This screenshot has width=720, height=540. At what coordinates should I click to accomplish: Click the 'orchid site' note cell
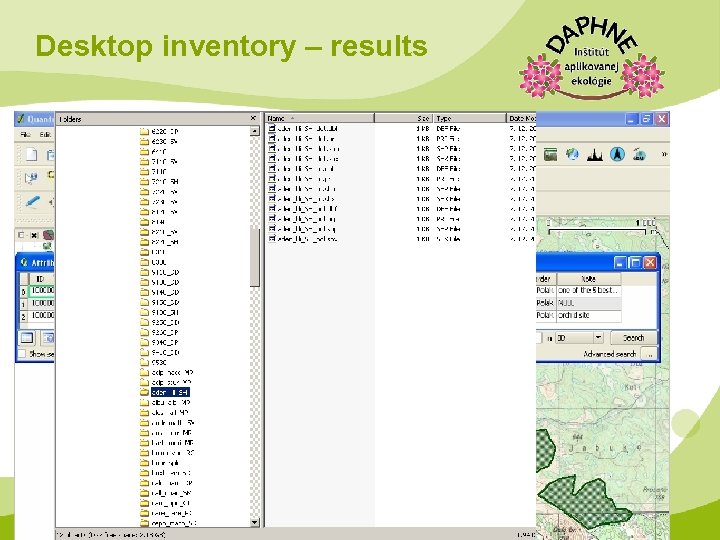tap(589, 315)
